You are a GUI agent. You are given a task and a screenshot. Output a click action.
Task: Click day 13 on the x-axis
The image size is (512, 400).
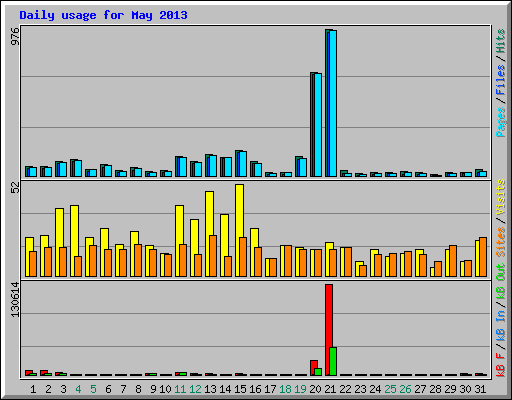point(210,389)
